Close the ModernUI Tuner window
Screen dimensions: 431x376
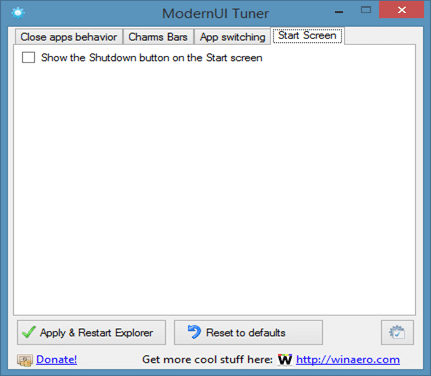click(402, 10)
